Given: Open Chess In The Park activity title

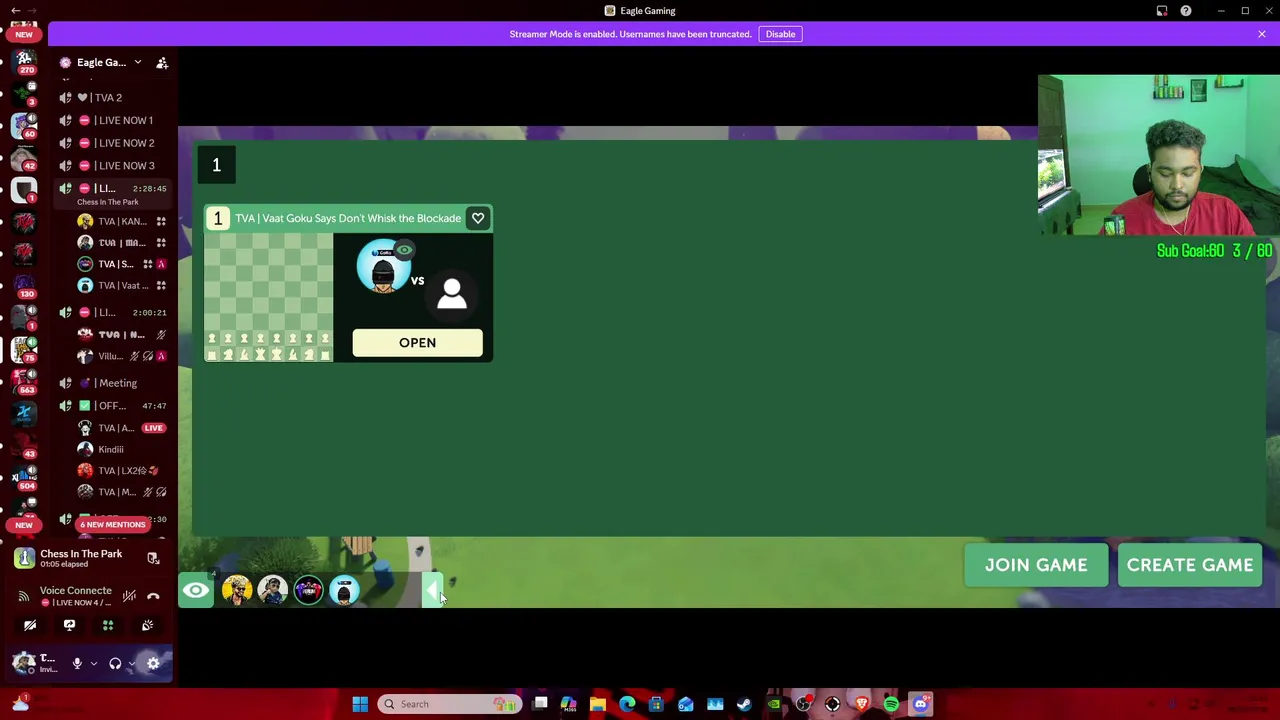Looking at the screenshot, I should pyautogui.click(x=81, y=554).
